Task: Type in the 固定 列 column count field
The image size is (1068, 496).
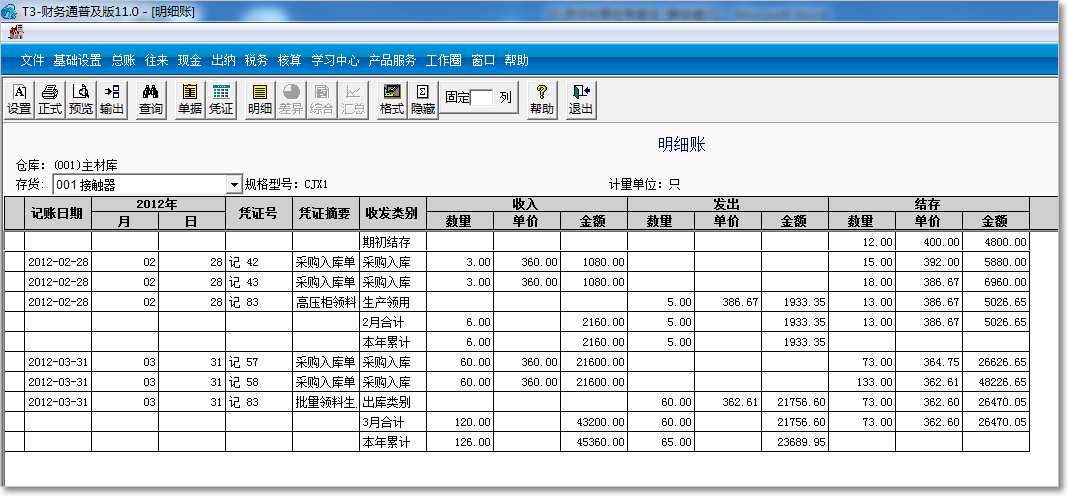Action: click(483, 98)
